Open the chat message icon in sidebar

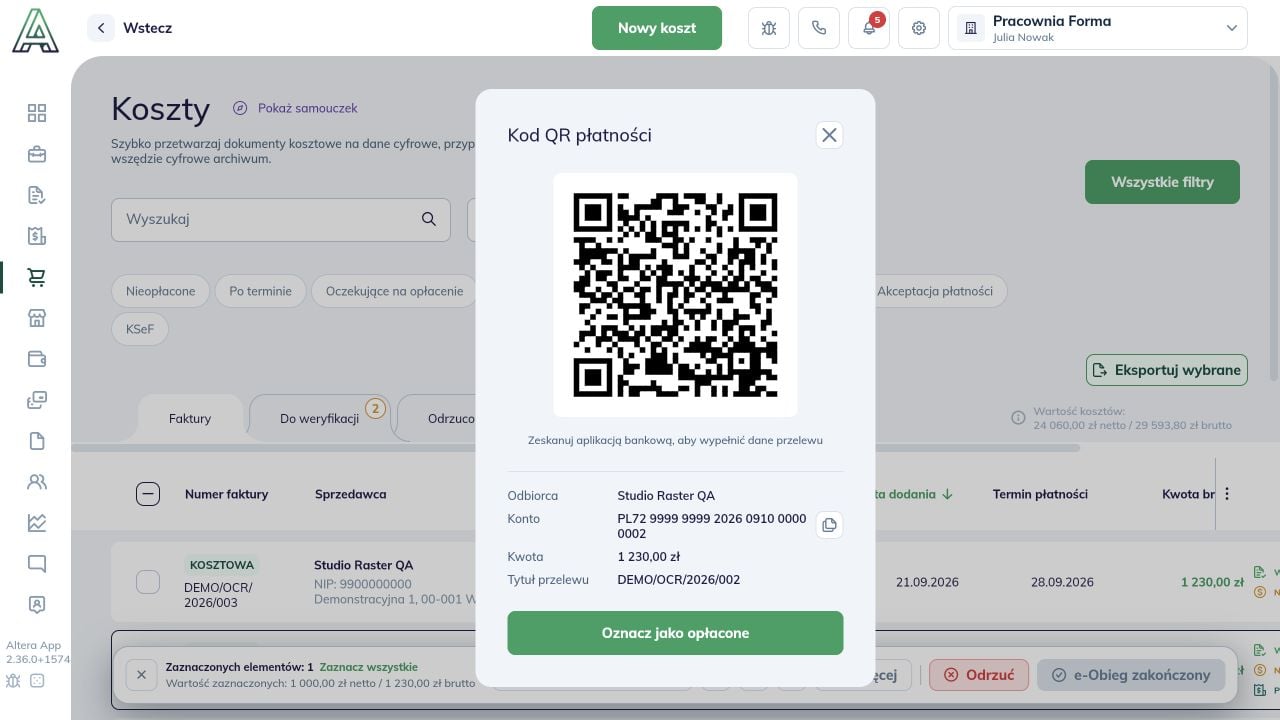click(x=37, y=564)
